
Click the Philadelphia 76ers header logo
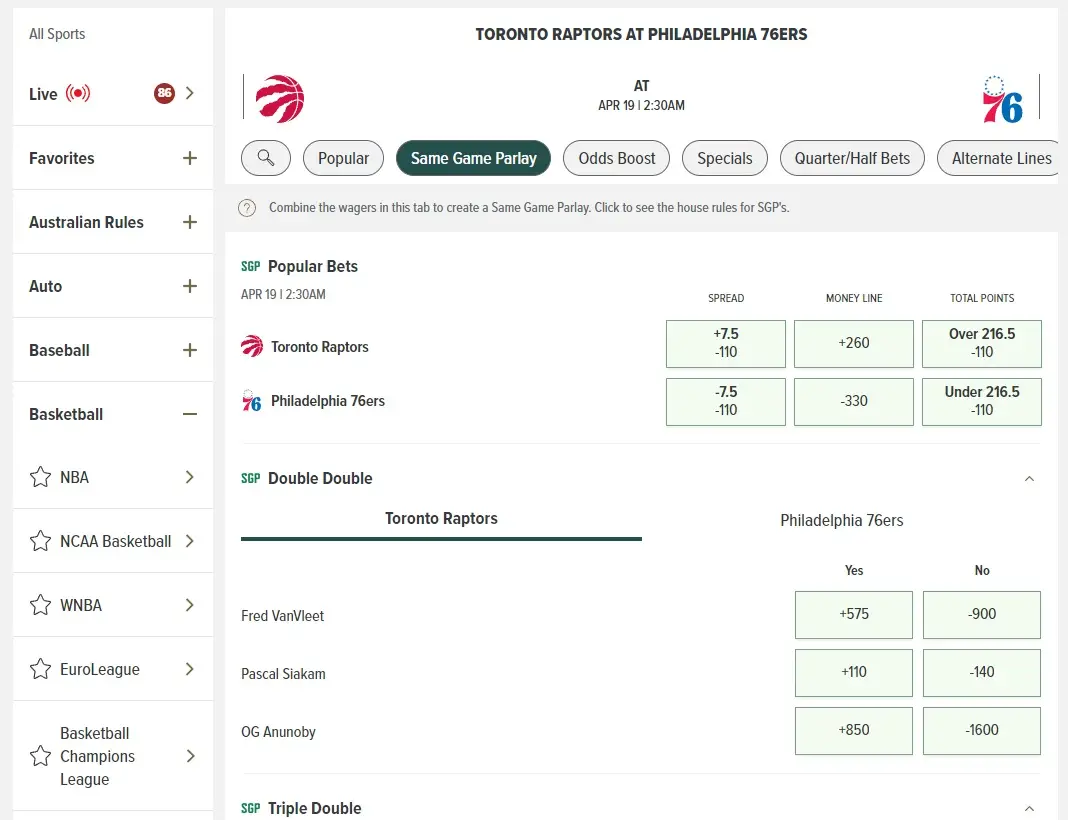tap(1002, 99)
